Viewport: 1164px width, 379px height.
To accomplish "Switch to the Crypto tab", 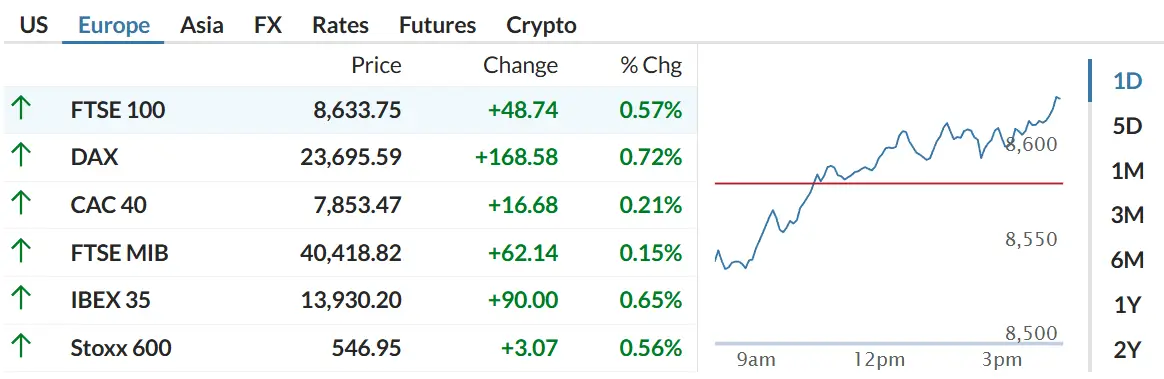I will (x=541, y=25).
